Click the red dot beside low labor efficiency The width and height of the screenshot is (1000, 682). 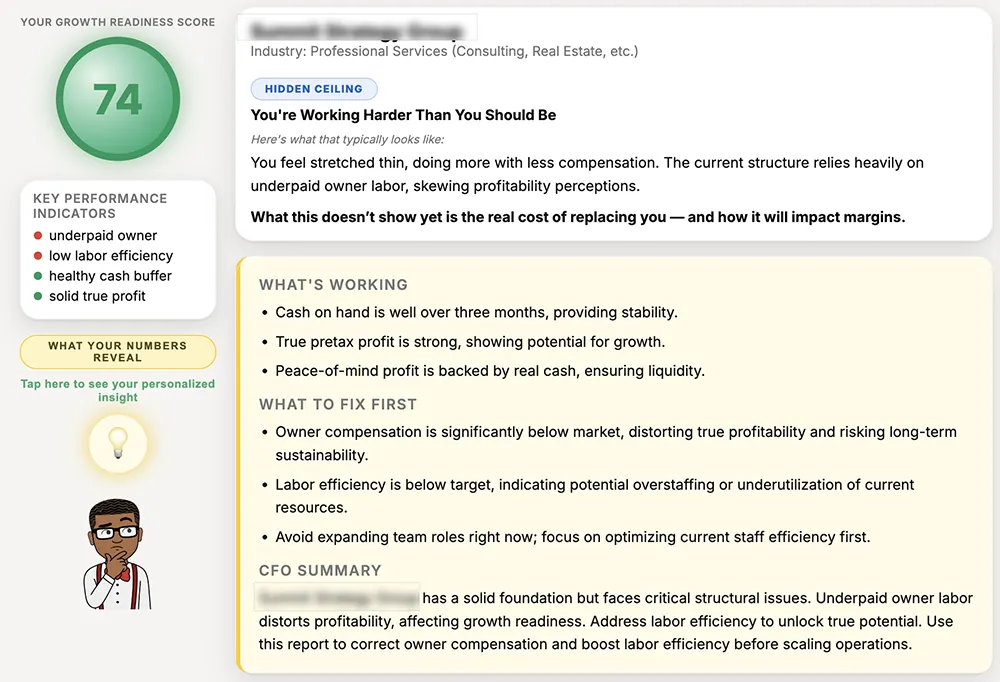38,256
